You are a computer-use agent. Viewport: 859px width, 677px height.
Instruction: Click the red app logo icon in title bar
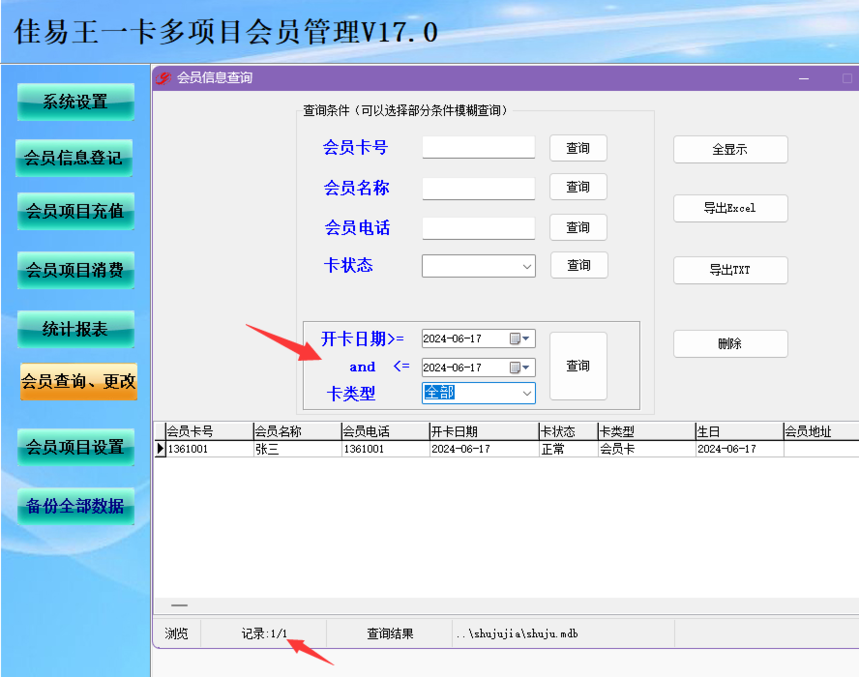pos(163,78)
